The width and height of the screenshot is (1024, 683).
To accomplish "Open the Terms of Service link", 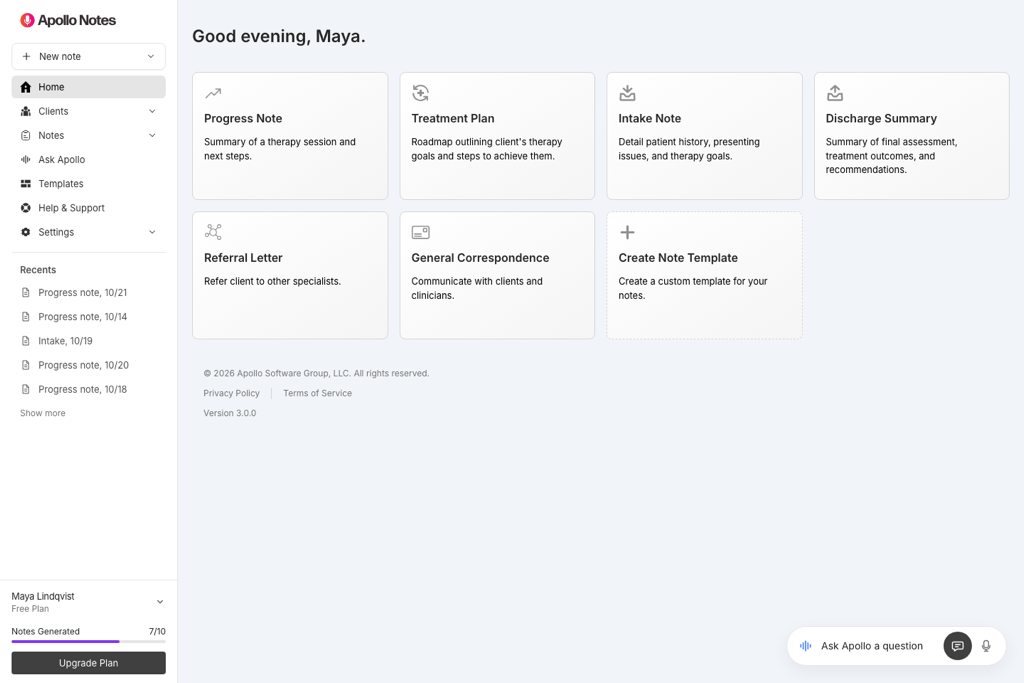I will click(x=317, y=393).
